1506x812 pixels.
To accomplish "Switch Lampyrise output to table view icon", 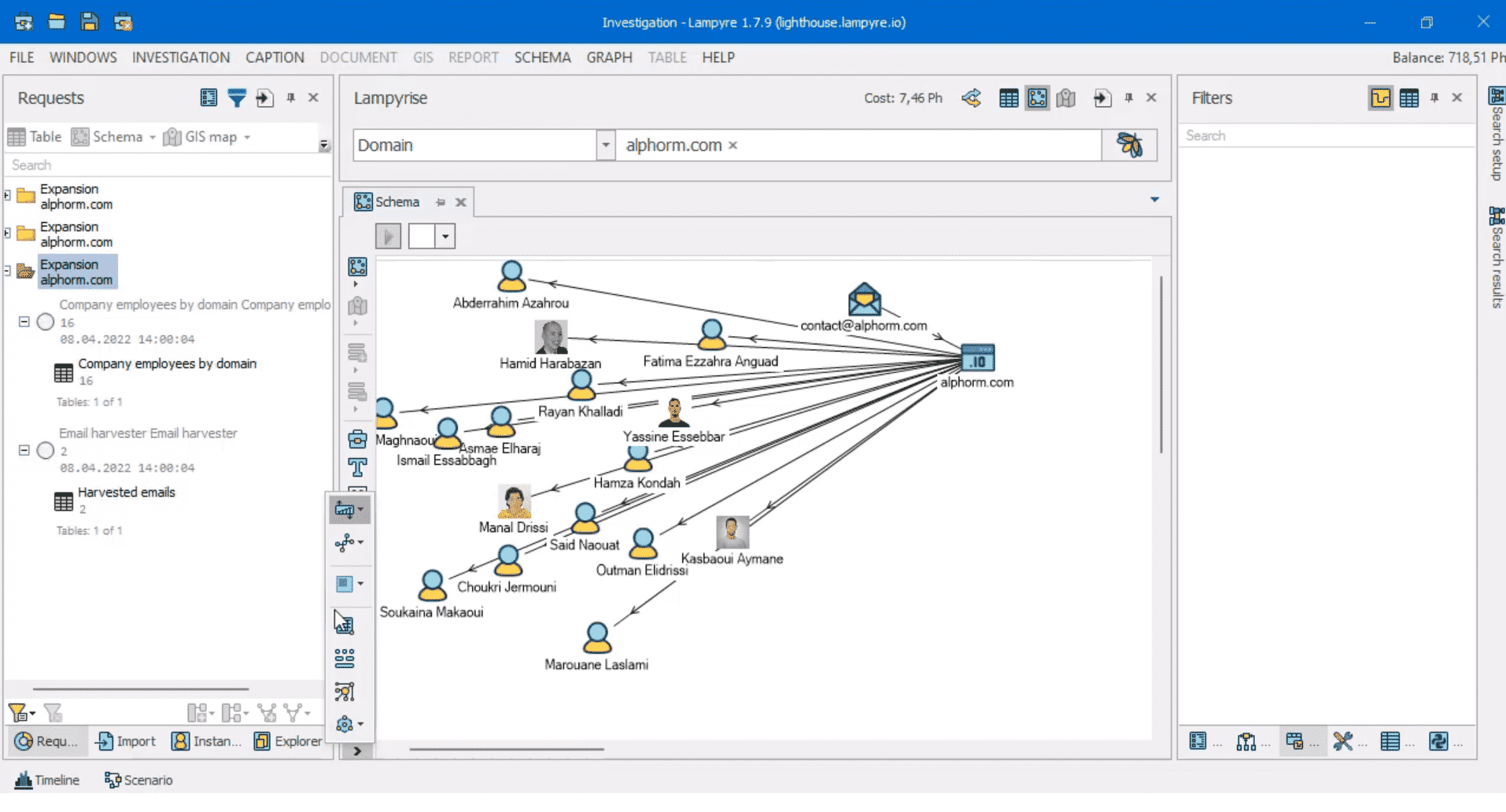I will click(1009, 98).
